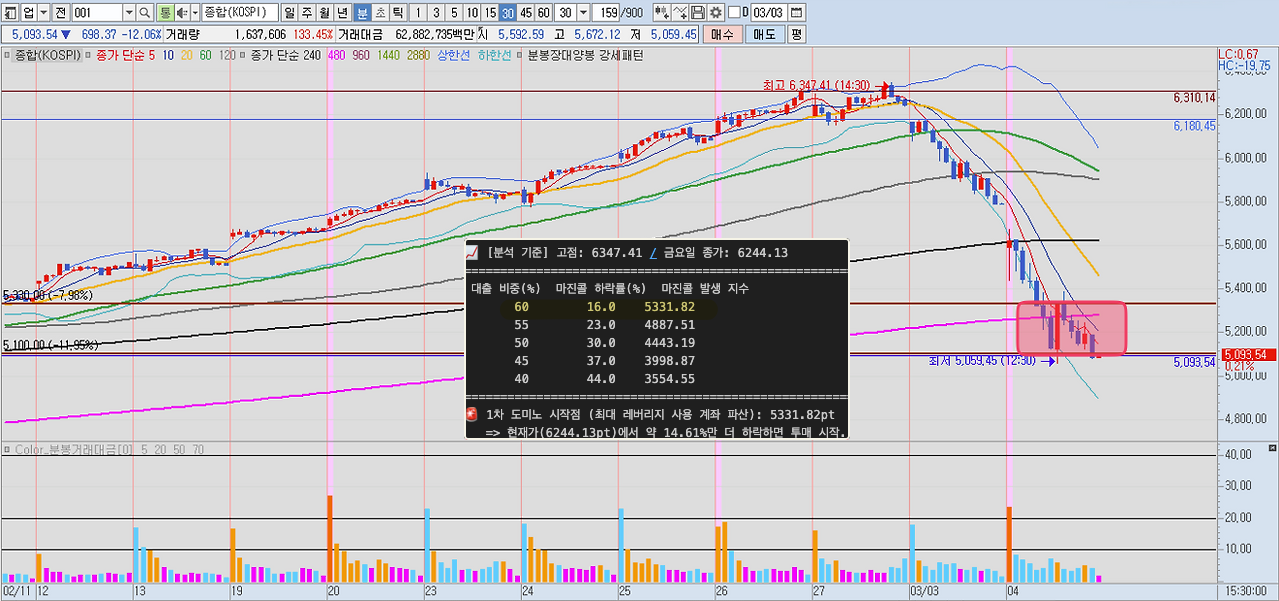Click the blue 10 moving average legend
Image resolution: width=1279 pixels, height=601 pixels.
pyautogui.click(x=168, y=55)
